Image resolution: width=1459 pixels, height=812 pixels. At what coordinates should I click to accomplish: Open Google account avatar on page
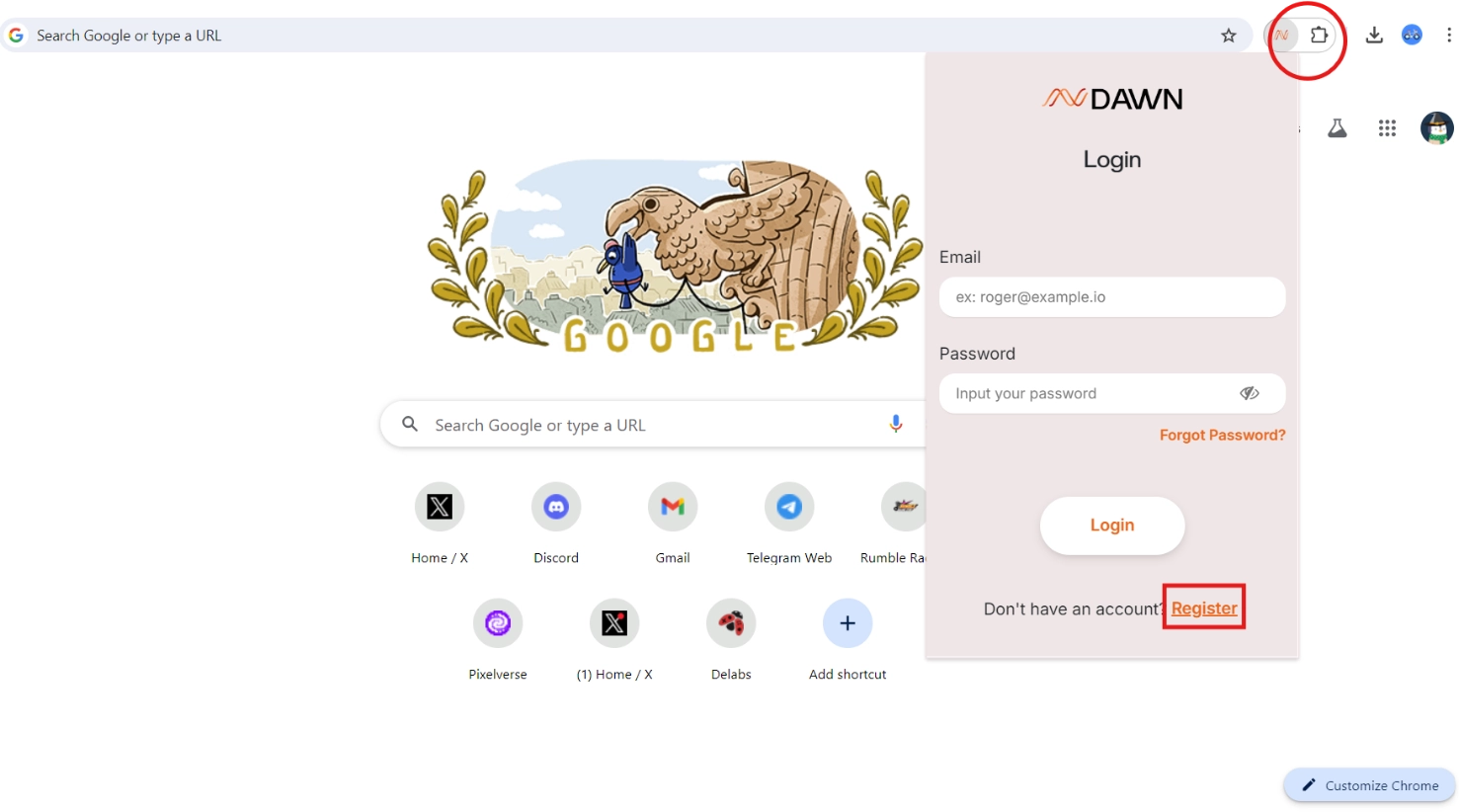(x=1436, y=128)
